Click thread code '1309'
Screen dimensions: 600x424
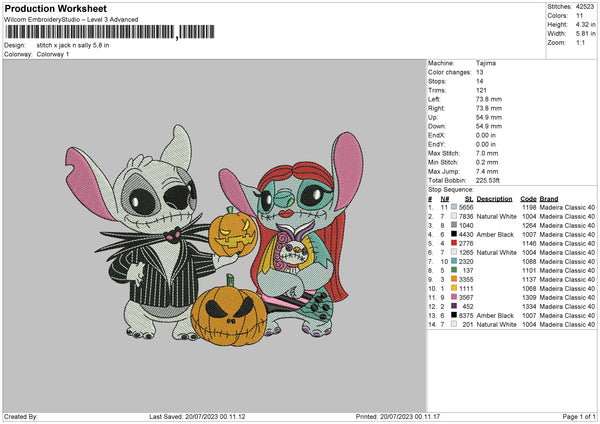click(529, 297)
